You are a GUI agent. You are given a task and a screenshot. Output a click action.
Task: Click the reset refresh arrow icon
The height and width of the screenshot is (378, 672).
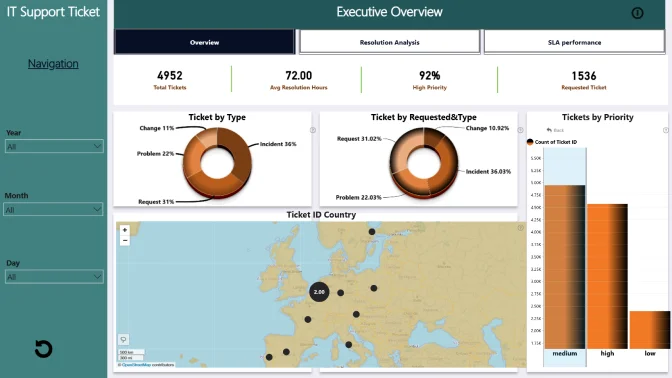[x=43, y=349]
